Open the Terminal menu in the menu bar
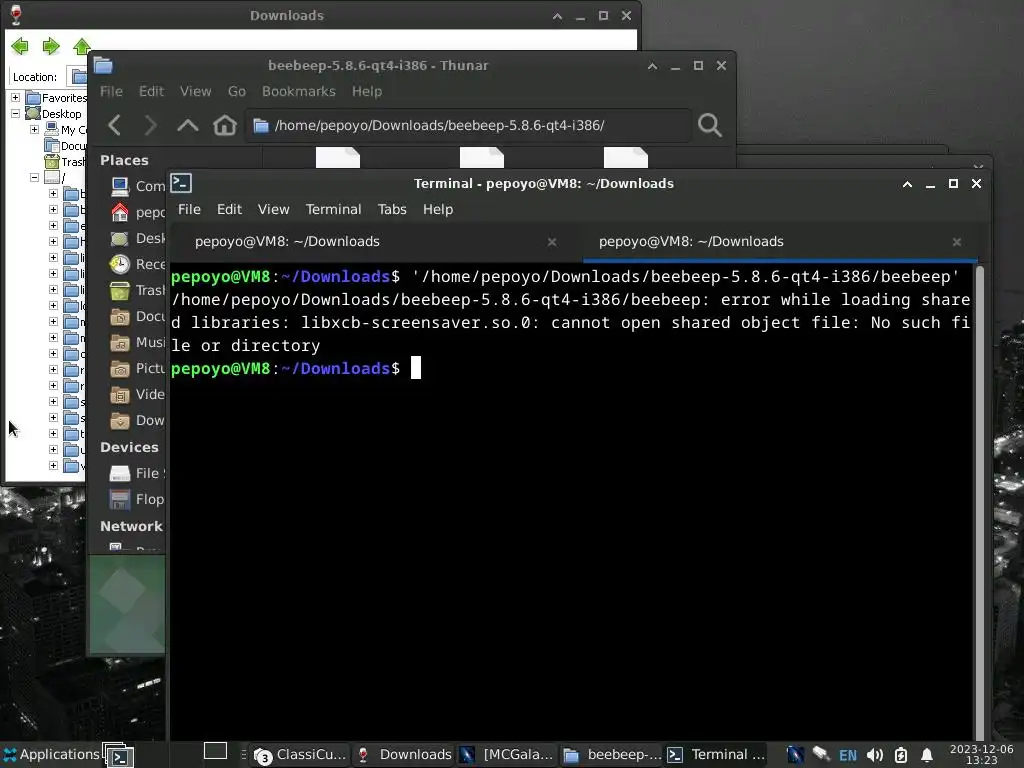The width and height of the screenshot is (1024, 768). tap(333, 209)
